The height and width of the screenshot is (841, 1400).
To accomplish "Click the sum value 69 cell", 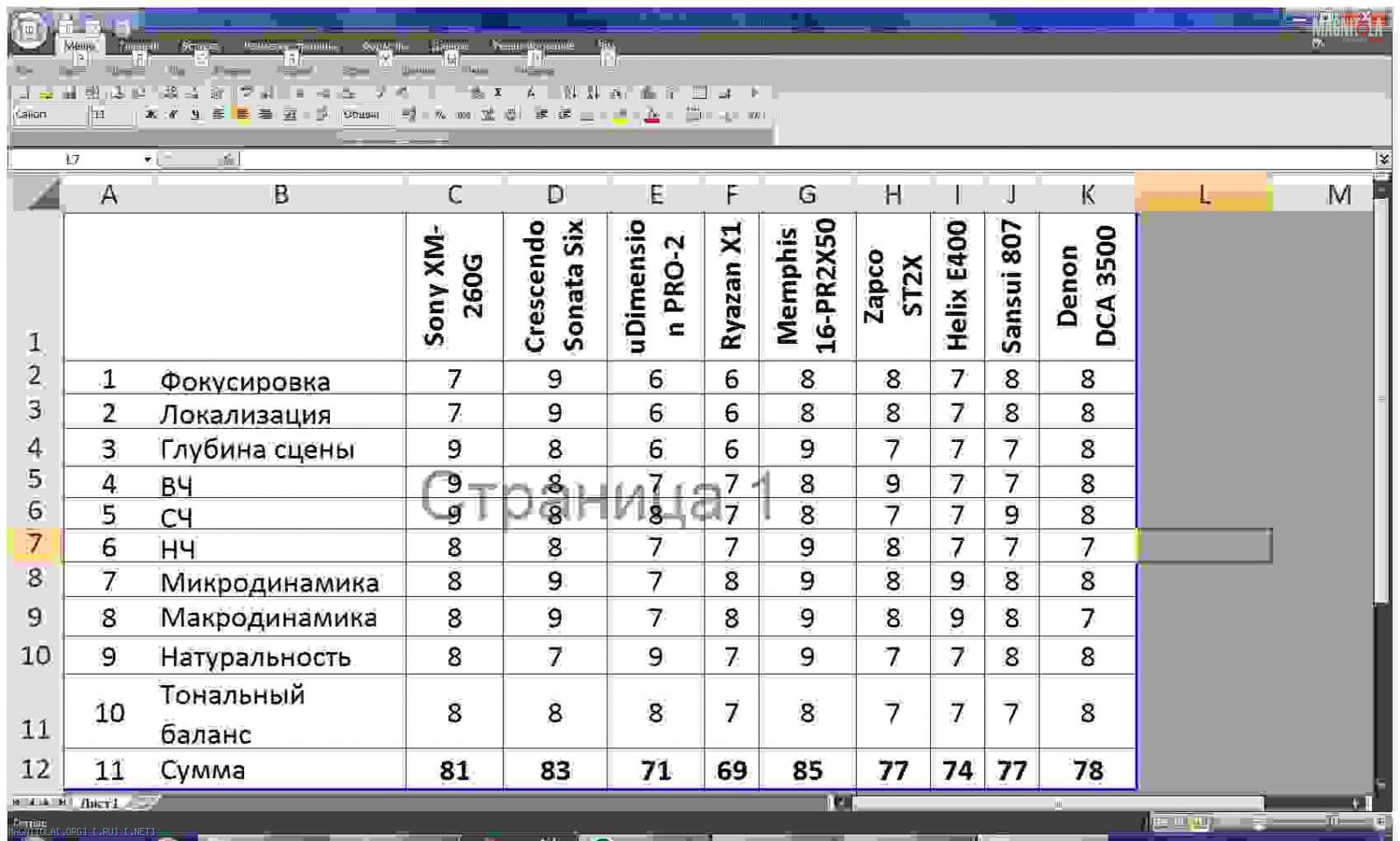I will (731, 770).
